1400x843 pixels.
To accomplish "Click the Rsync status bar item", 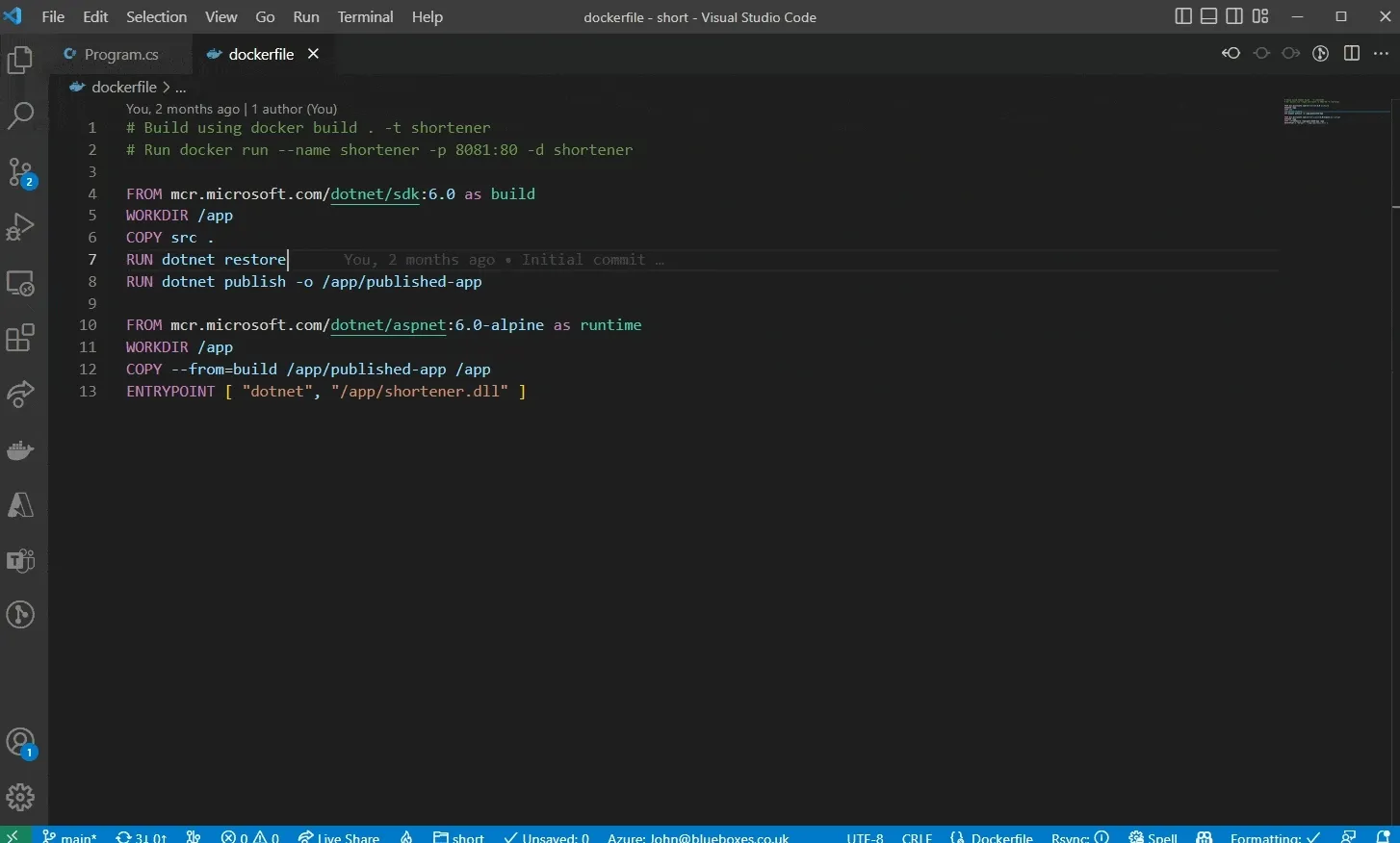I will pos(1080,835).
